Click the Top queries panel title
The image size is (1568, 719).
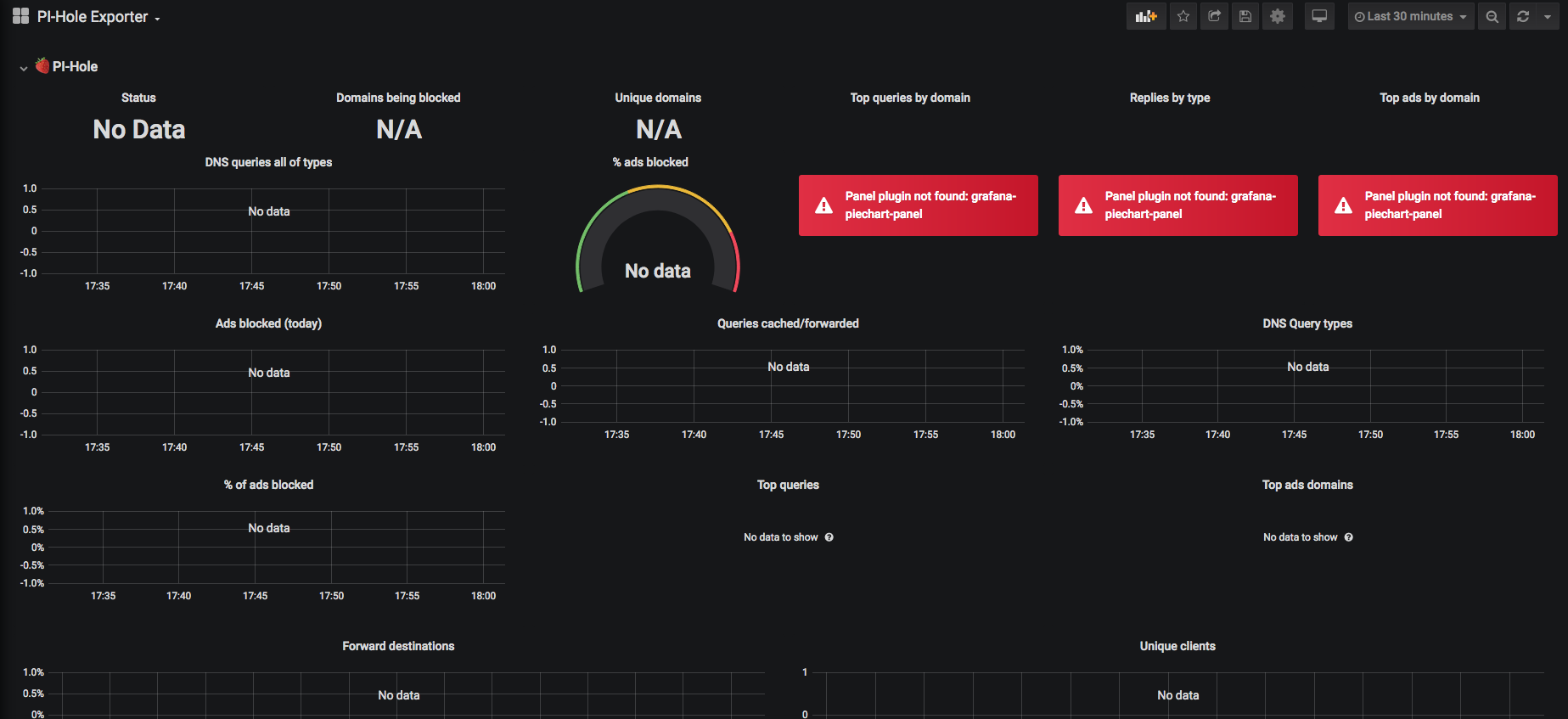[x=788, y=485]
